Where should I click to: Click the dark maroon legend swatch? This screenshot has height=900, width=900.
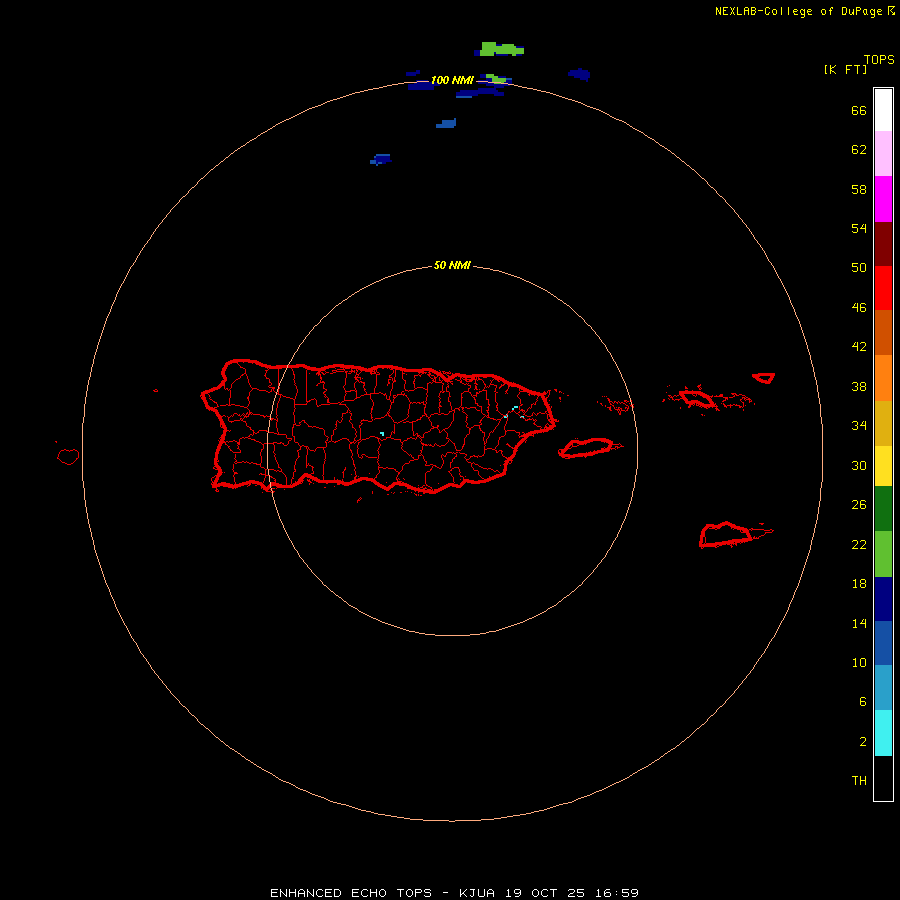click(883, 243)
